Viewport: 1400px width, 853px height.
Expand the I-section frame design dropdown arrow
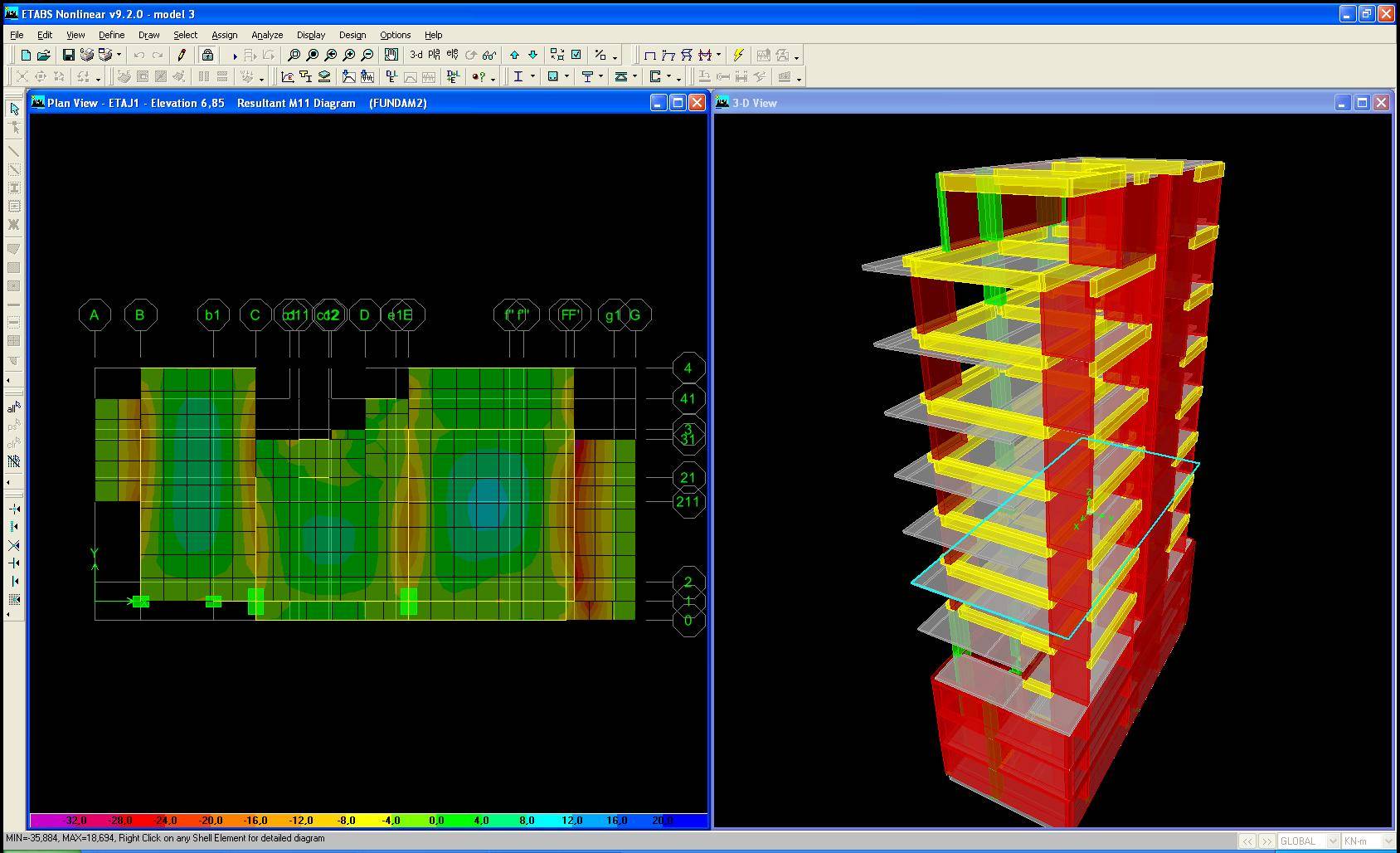click(x=531, y=77)
